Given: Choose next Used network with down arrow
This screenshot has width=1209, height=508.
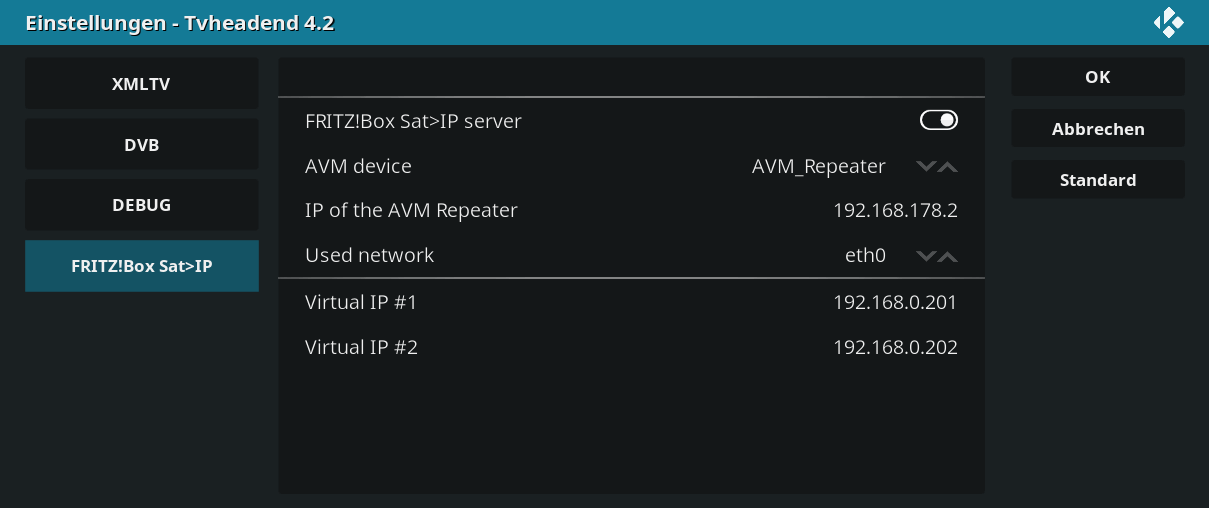Looking at the screenshot, I should [x=926, y=256].
